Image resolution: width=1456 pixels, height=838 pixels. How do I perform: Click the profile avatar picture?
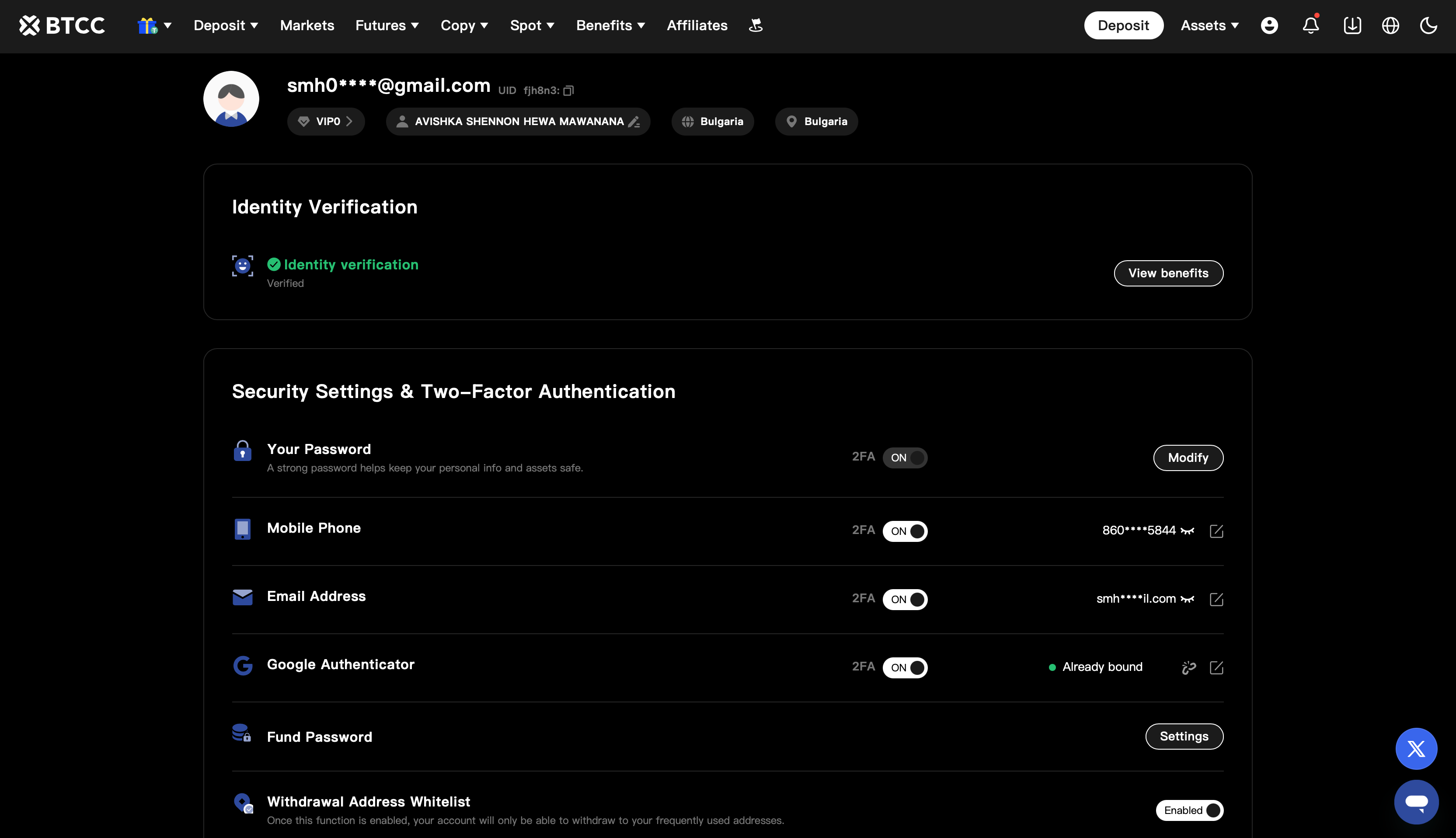[231, 98]
